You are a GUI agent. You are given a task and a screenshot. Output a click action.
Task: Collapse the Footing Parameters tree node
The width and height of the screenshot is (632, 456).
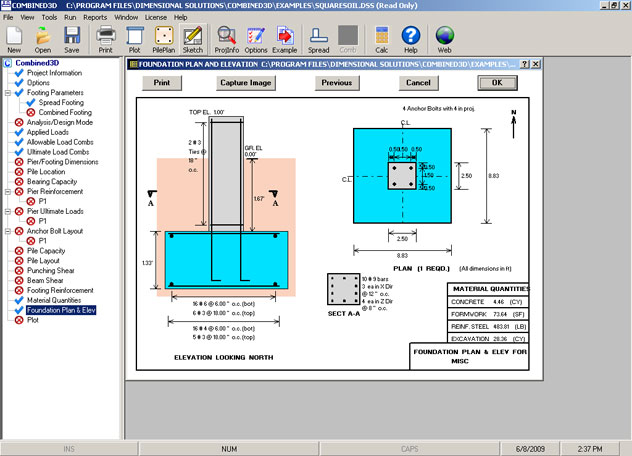click(8, 93)
